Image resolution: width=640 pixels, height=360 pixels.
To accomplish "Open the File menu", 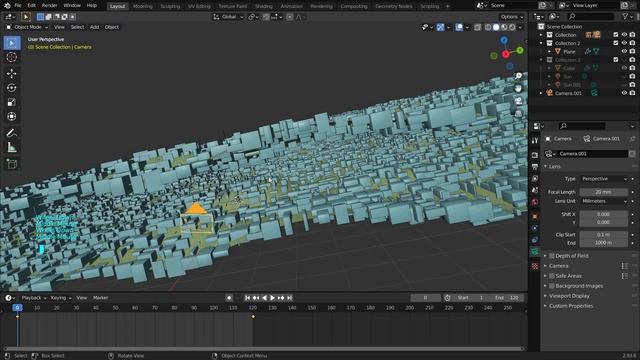I will 18,6.
